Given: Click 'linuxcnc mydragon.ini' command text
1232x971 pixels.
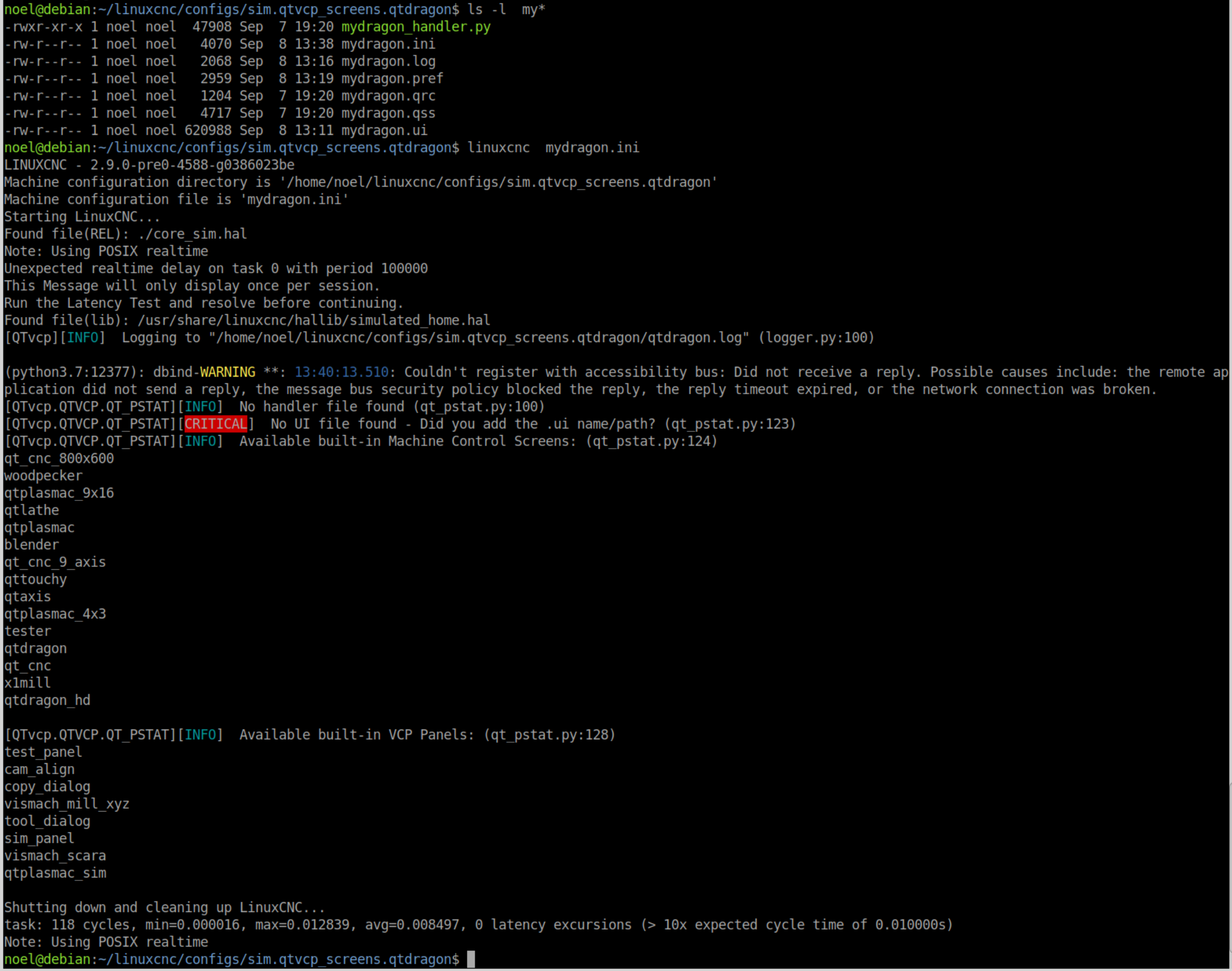Looking at the screenshot, I should pos(553,148).
